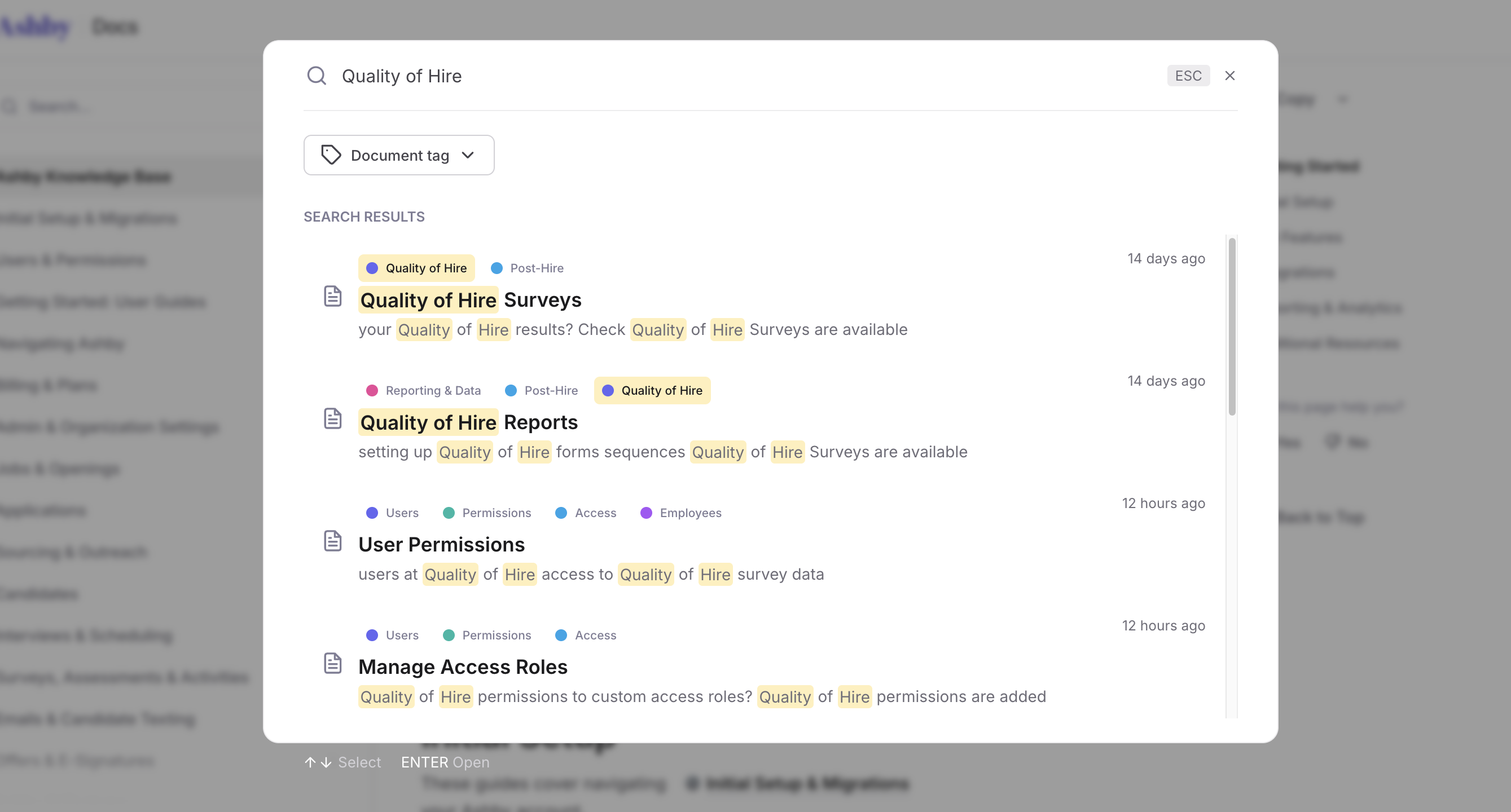Click document icon beside Quality of Hire Reports

pyautogui.click(x=332, y=418)
